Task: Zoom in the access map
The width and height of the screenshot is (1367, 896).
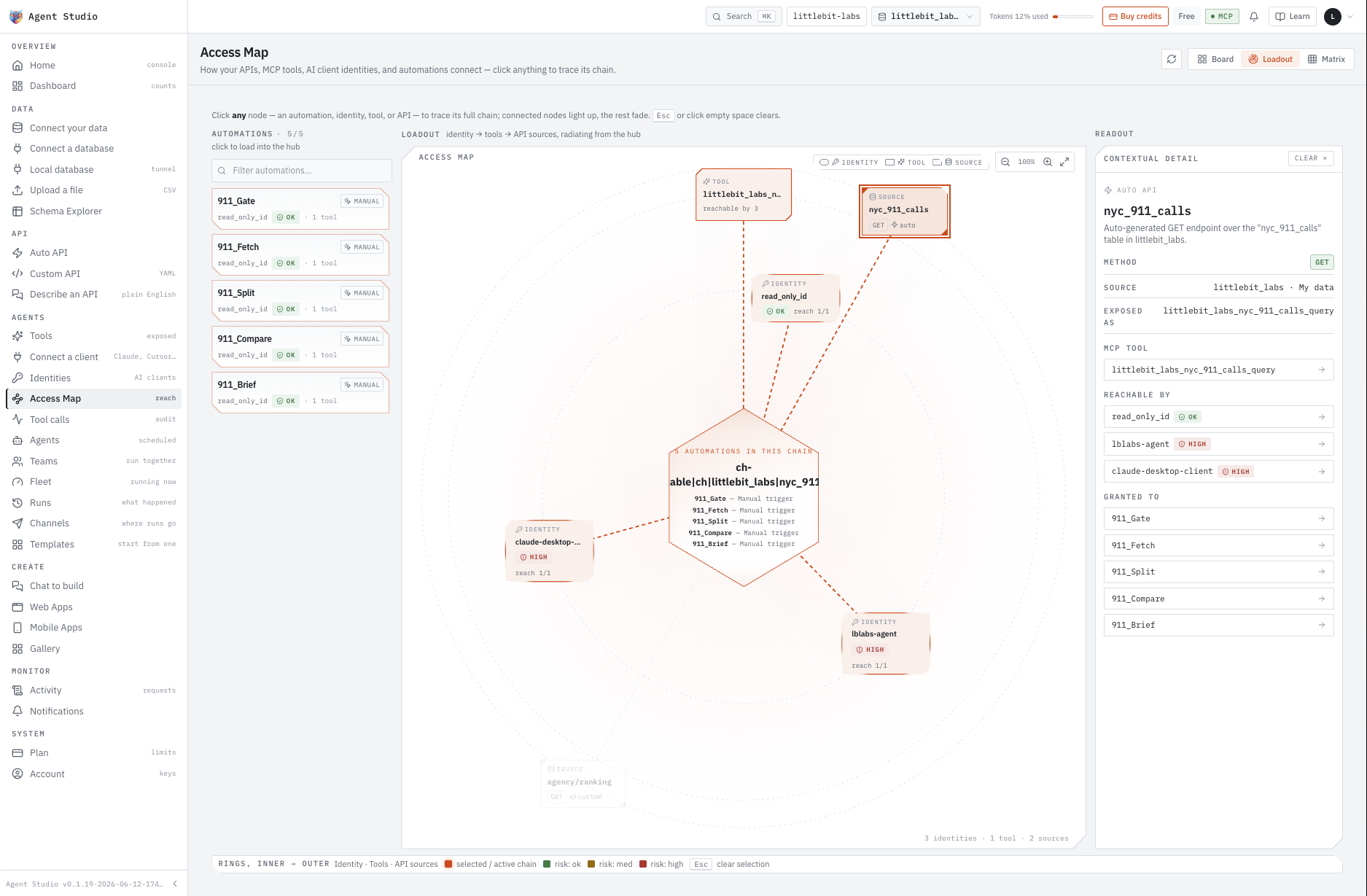Action: pyautogui.click(x=1048, y=162)
